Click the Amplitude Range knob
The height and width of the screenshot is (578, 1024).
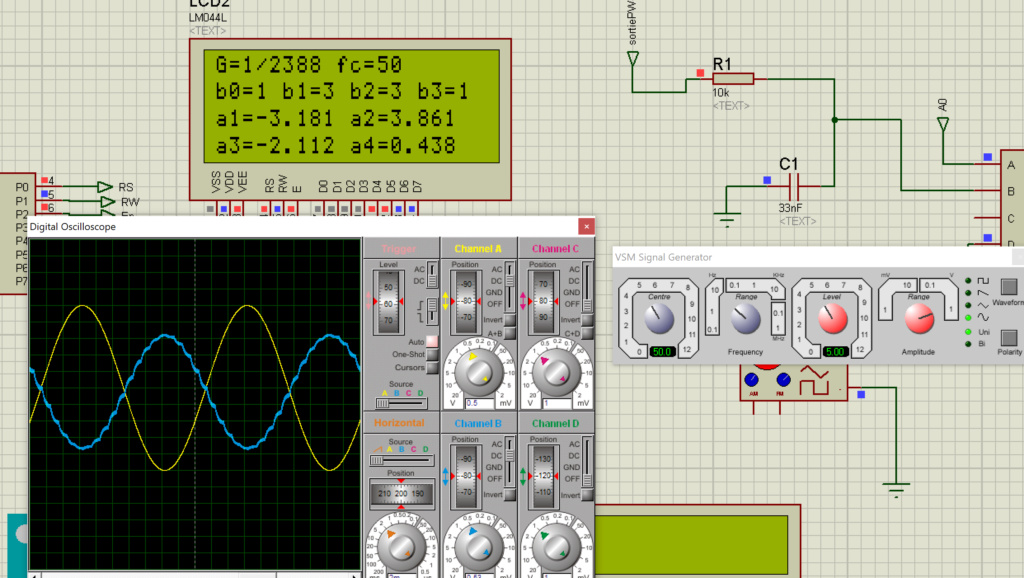tap(920, 319)
